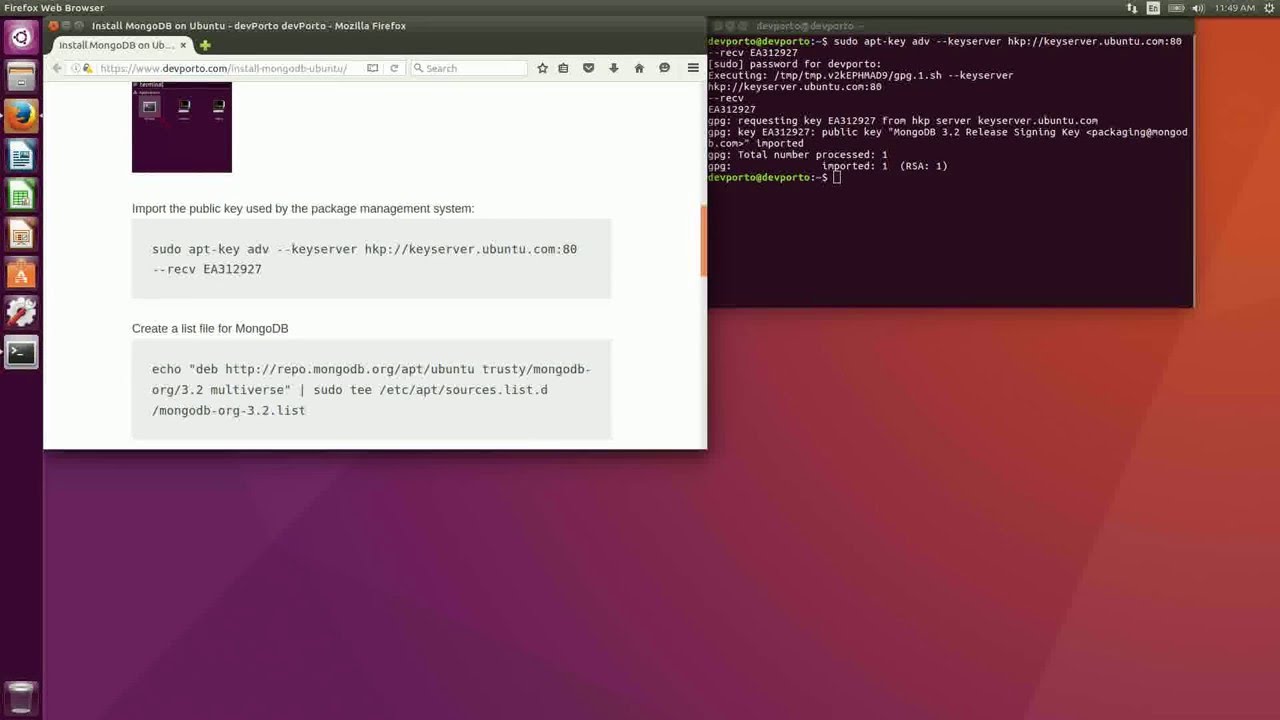Viewport: 1280px width, 720px height.
Task: Toggle Firefox Reader View icon
Action: pyautogui.click(x=372, y=68)
